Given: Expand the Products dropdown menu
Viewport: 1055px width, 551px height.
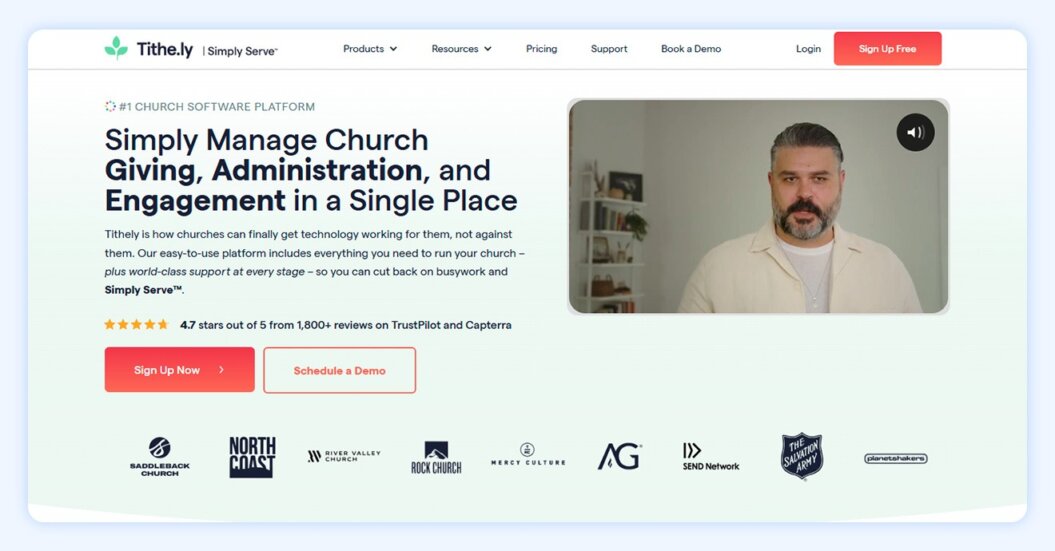Looking at the screenshot, I should click(x=370, y=48).
